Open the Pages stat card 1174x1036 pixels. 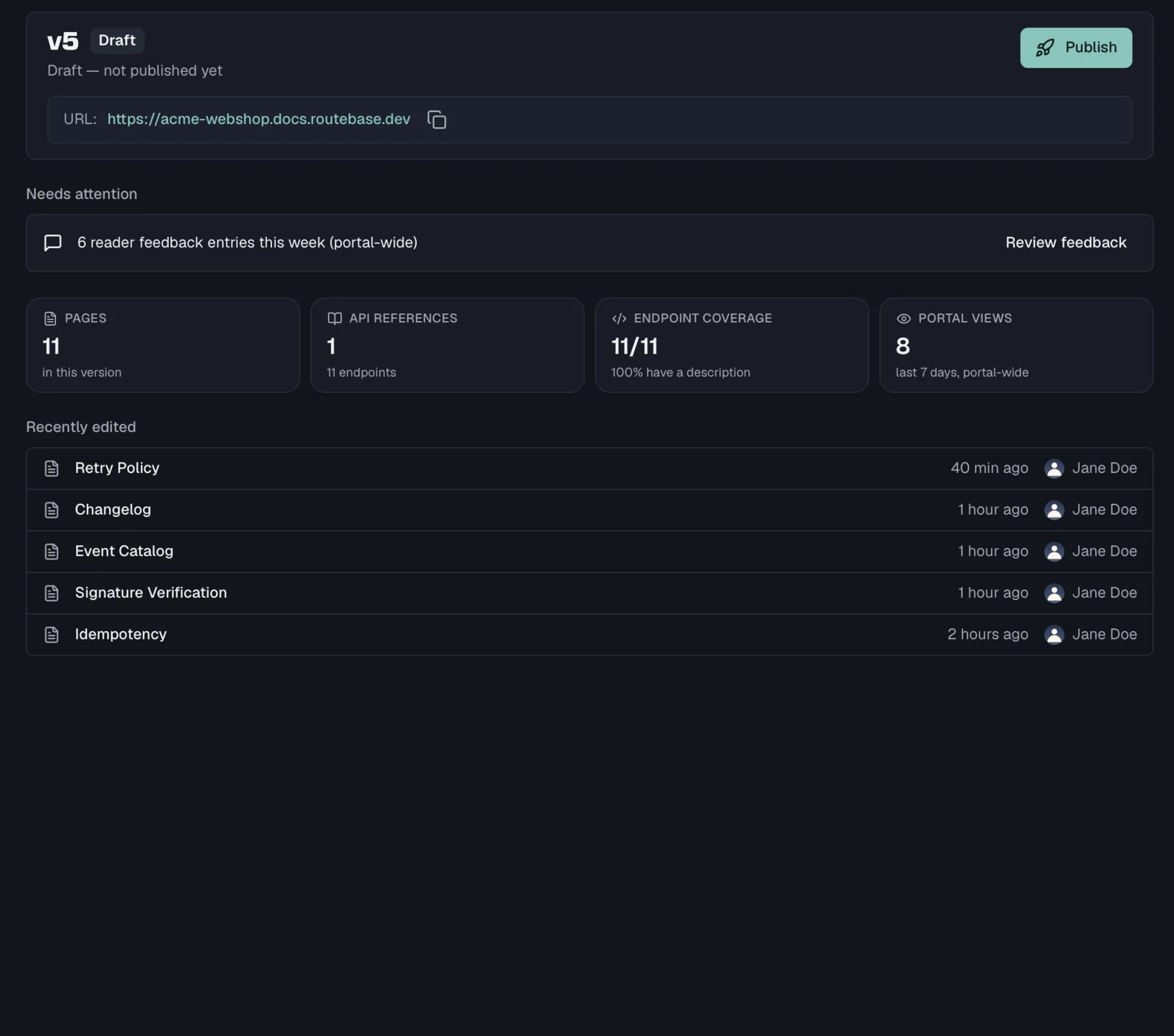tap(163, 345)
